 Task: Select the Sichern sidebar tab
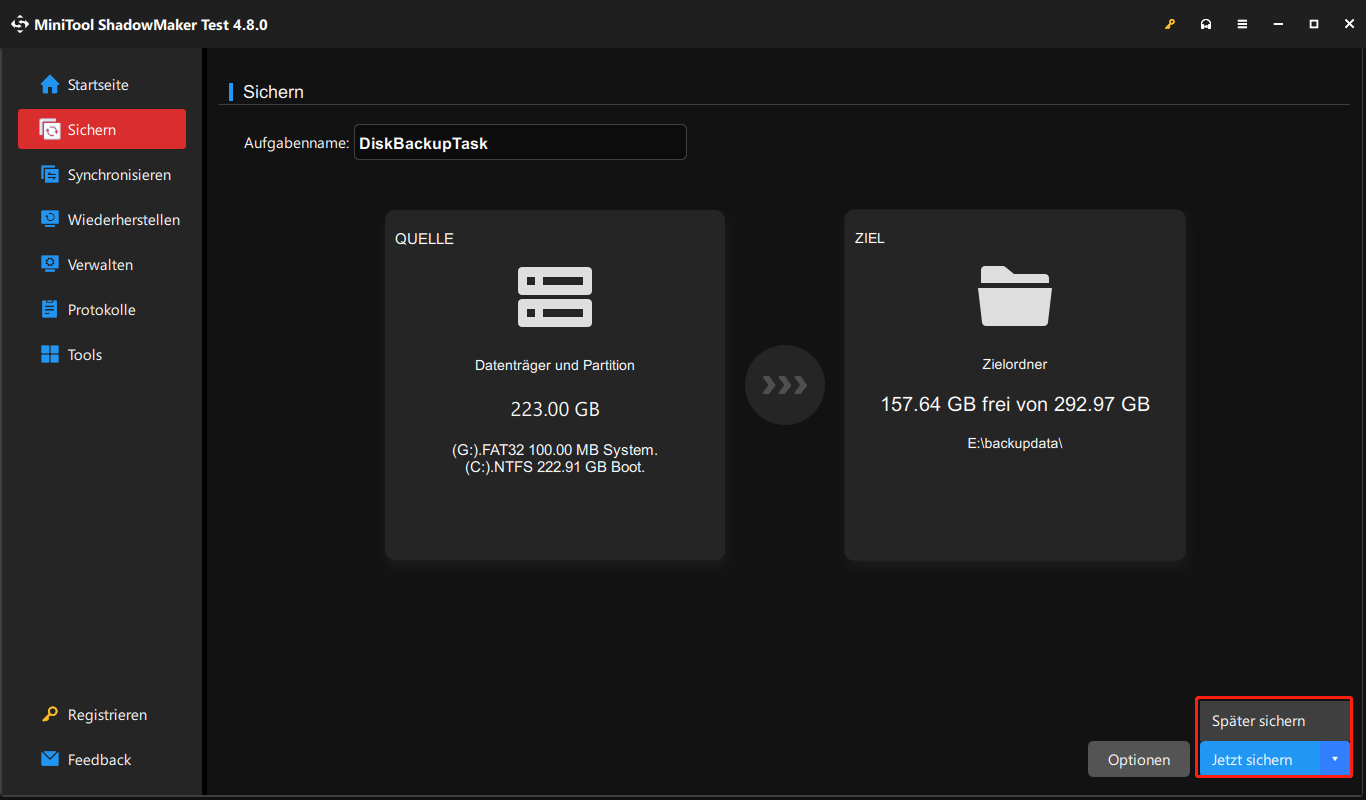point(102,130)
